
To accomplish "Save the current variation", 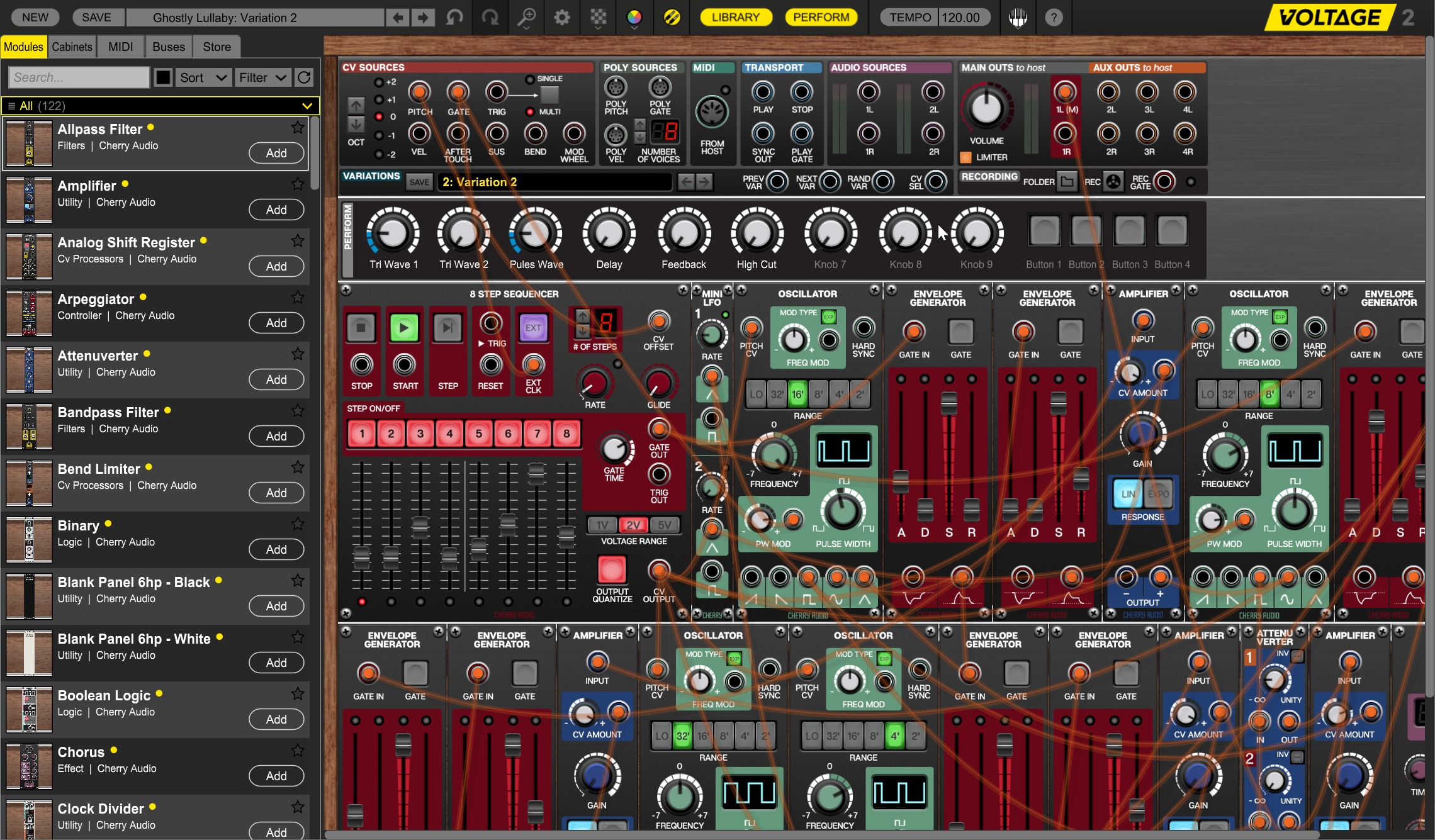I will (x=419, y=182).
